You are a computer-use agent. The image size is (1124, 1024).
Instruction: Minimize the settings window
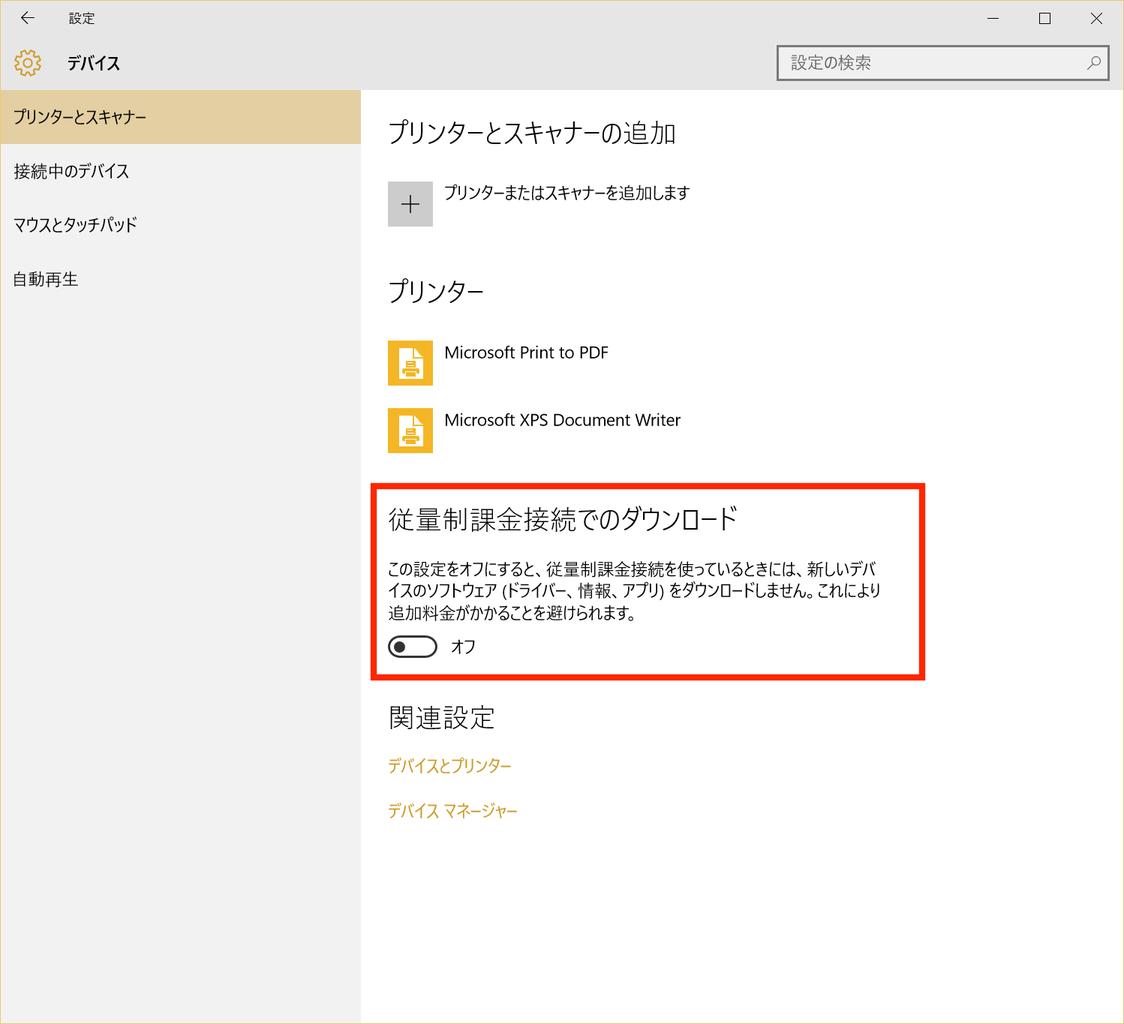(993, 18)
